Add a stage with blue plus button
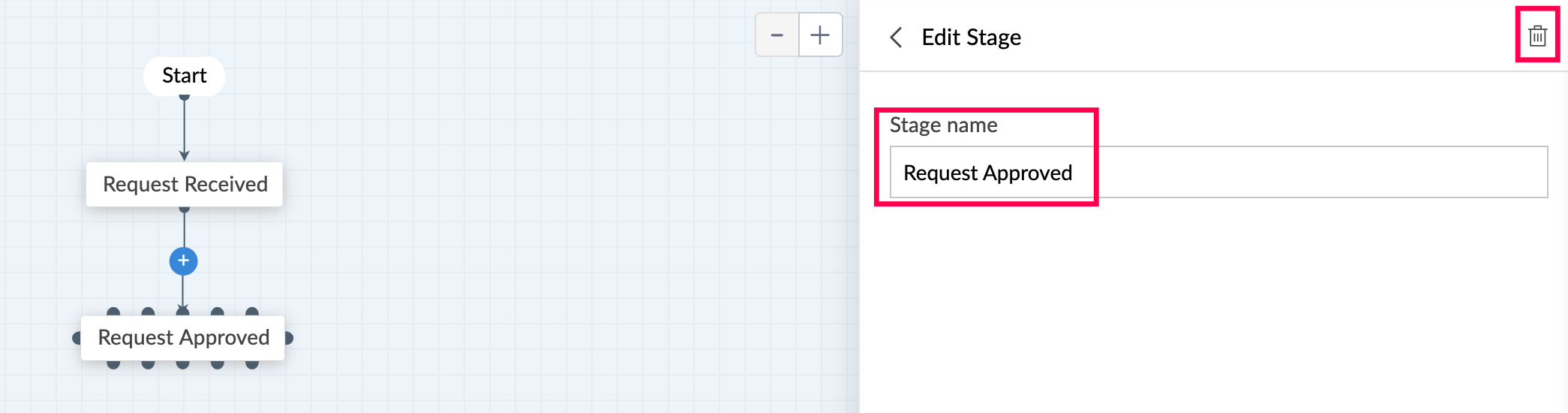The height and width of the screenshot is (413, 1568). (184, 261)
